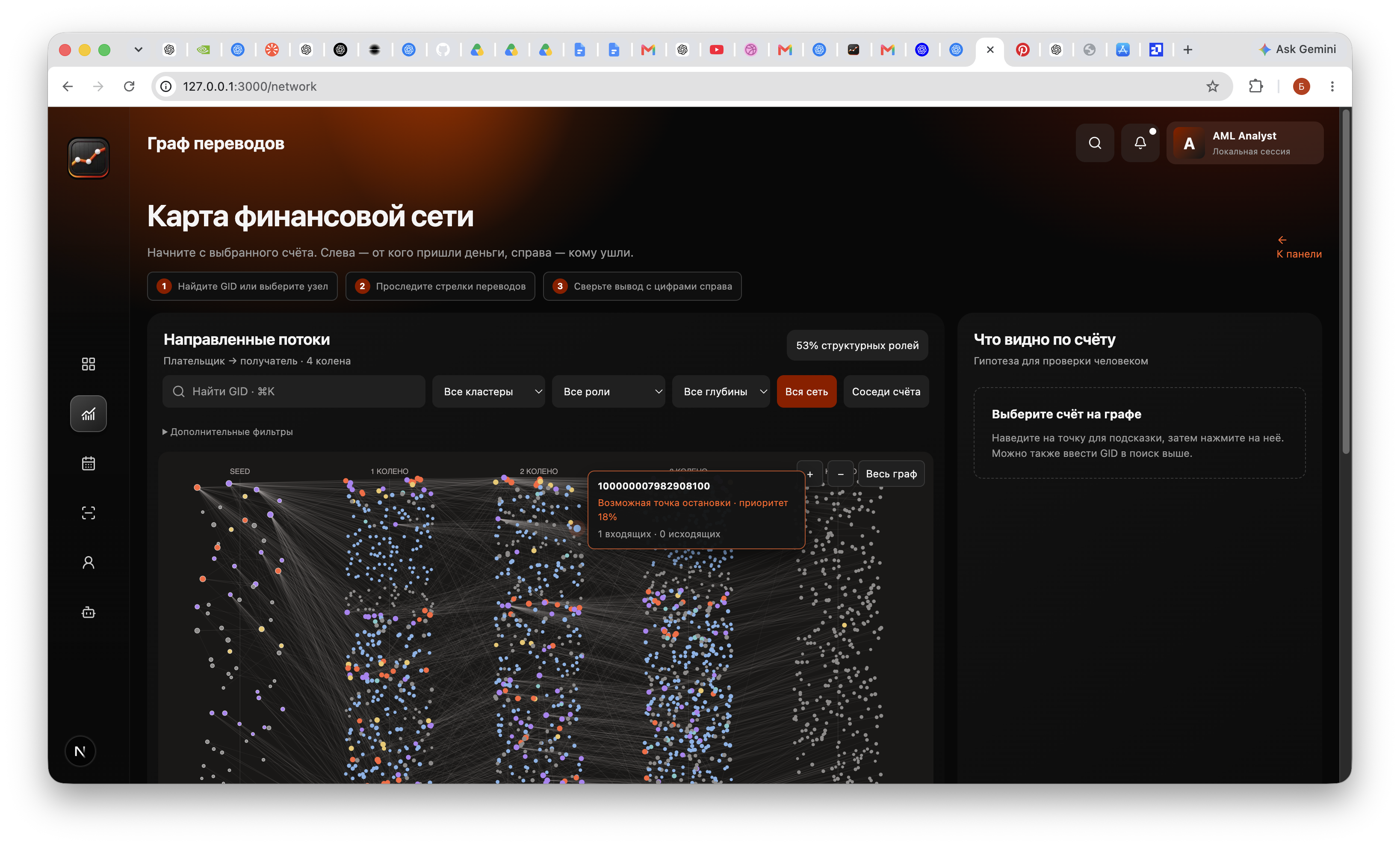Zoom out the graph with minus button
This screenshot has width=1400, height=847.
(x=840, y=474)
